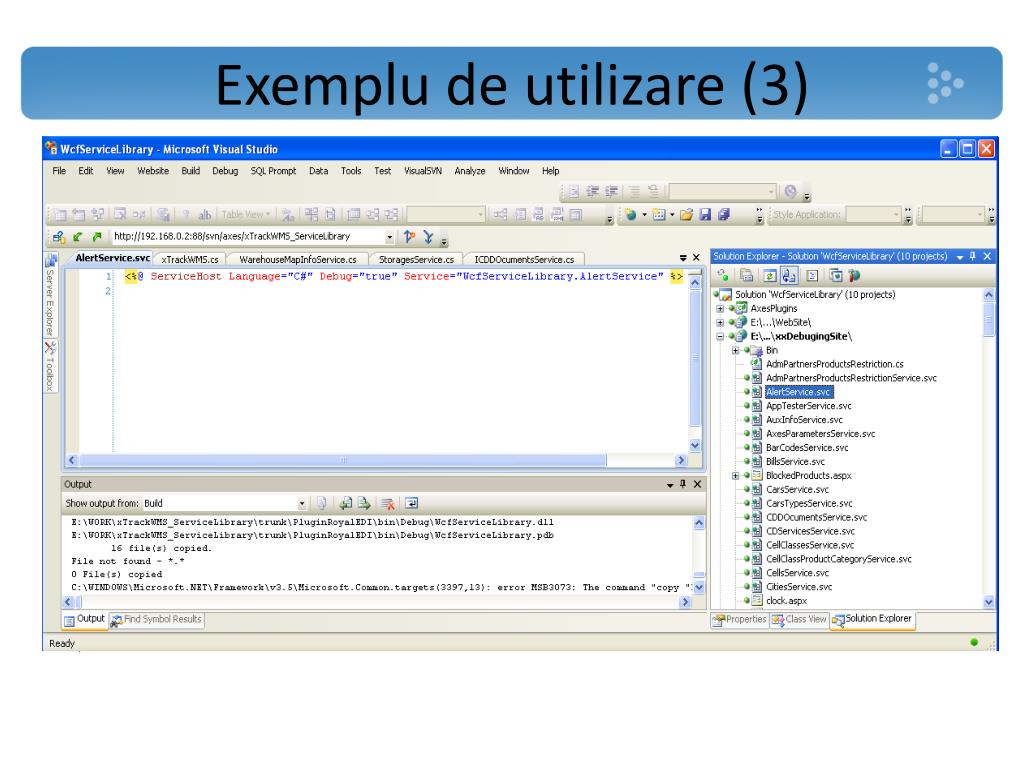Click Copy Web Site icon in Solution Explorer

click(835, 276)
